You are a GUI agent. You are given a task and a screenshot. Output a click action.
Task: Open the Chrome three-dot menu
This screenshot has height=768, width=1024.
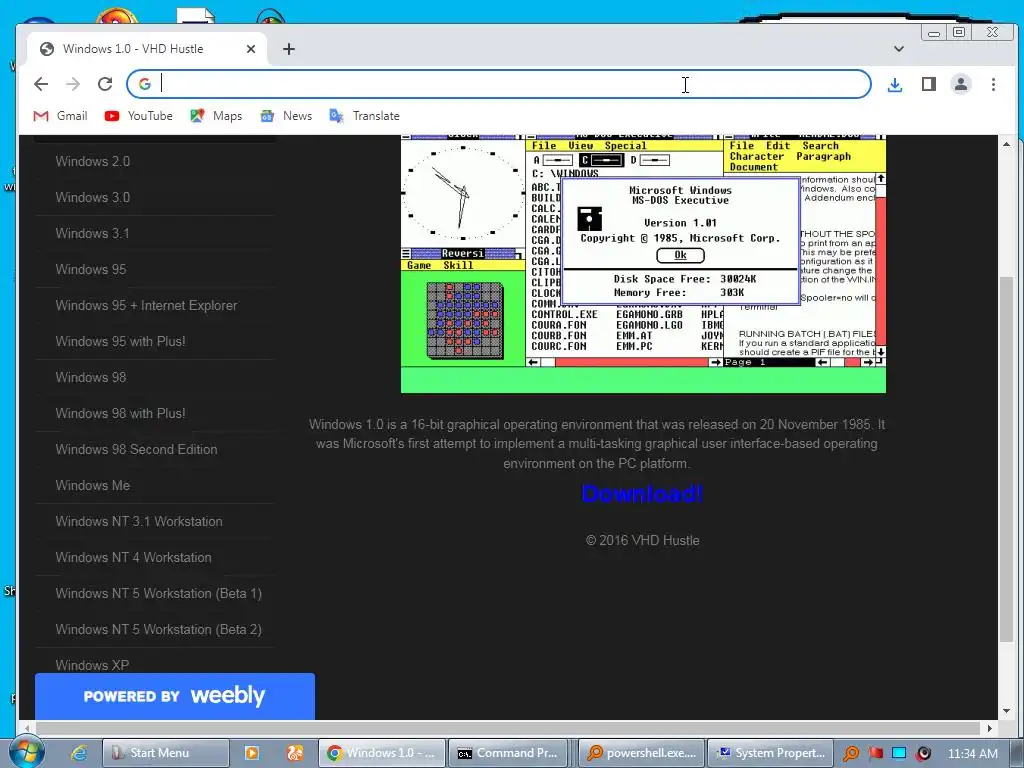pos(993,84)
